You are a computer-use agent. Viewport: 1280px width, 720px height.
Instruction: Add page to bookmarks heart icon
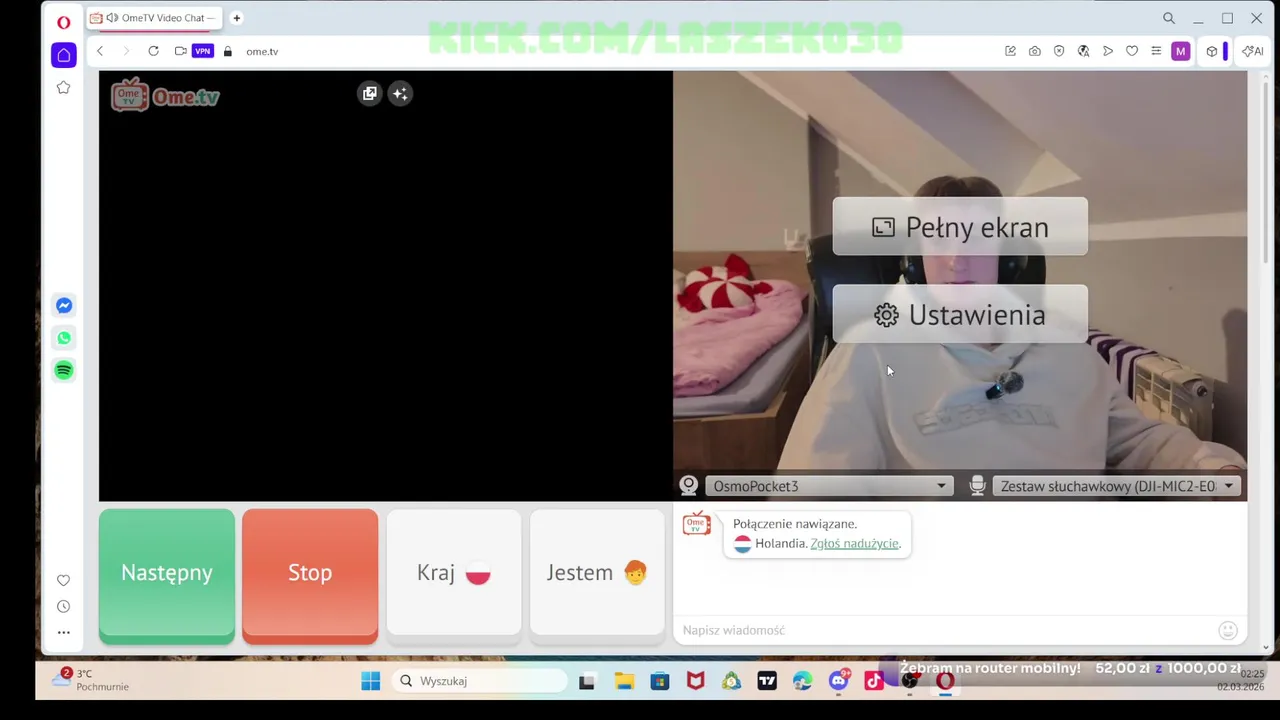click(1132, 51)
